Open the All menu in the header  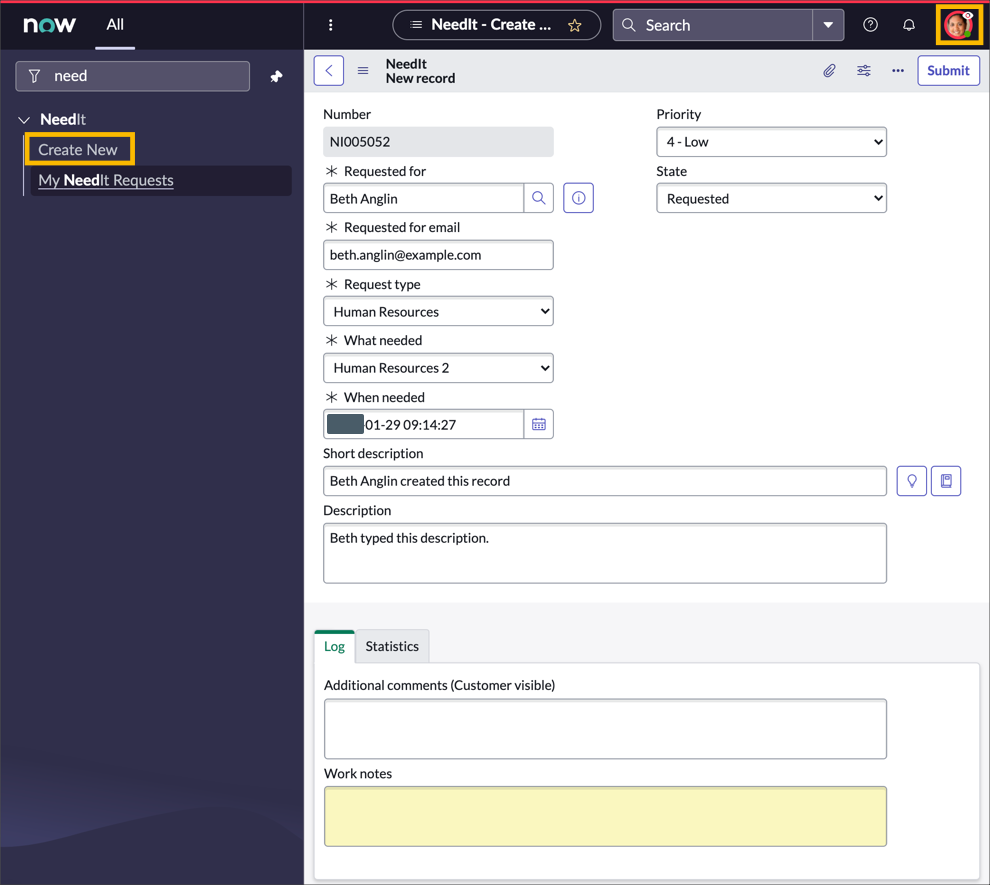[x=115, y=25]
